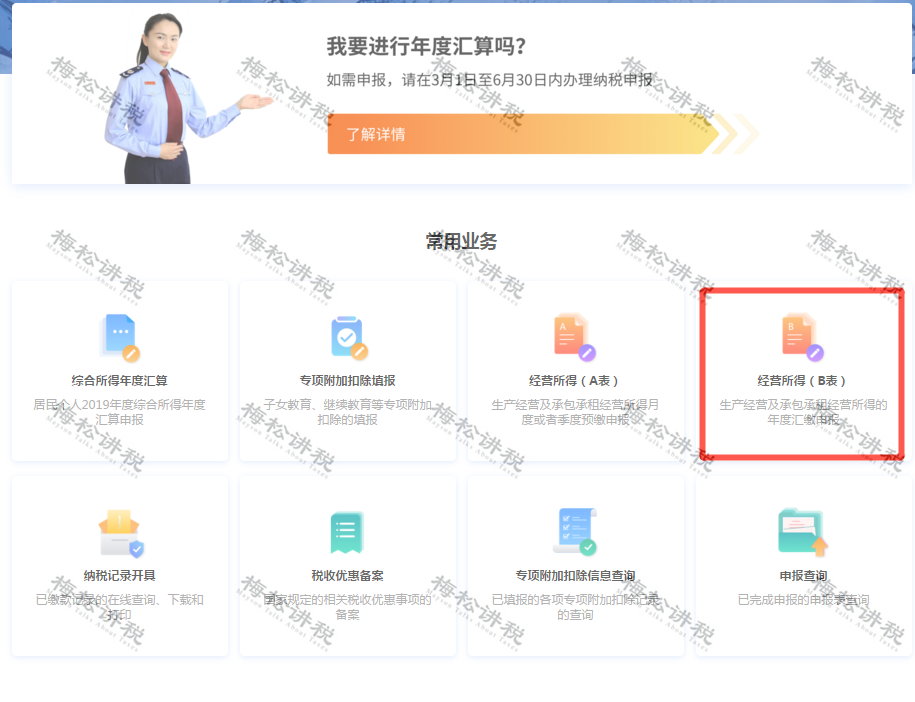The height and width of the screenshot is (702, 915).
Task: Click the 经营所得 A表 document icon
Action: click(575, 337)
